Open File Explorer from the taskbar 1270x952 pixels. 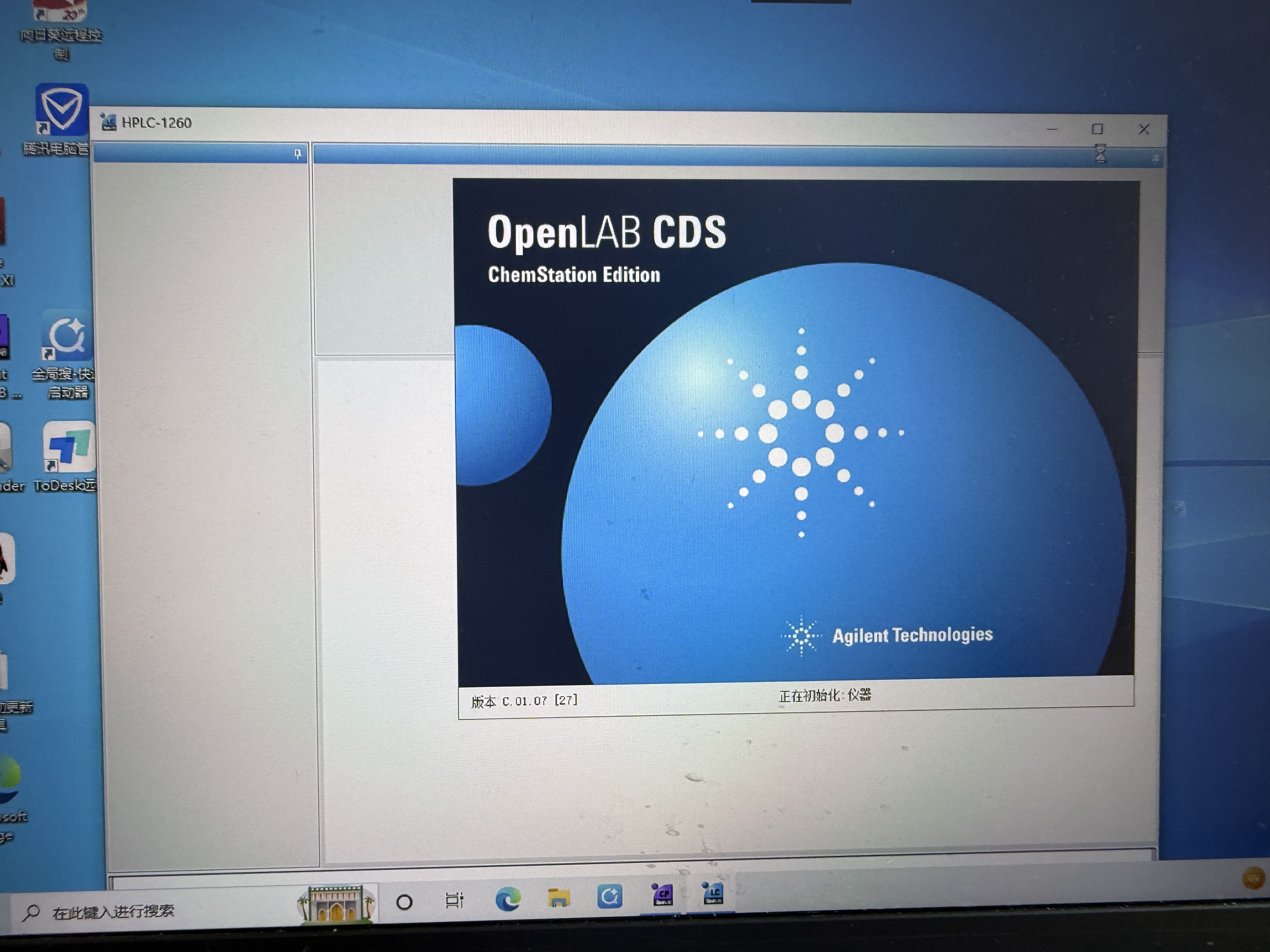(x=558, y=898)
